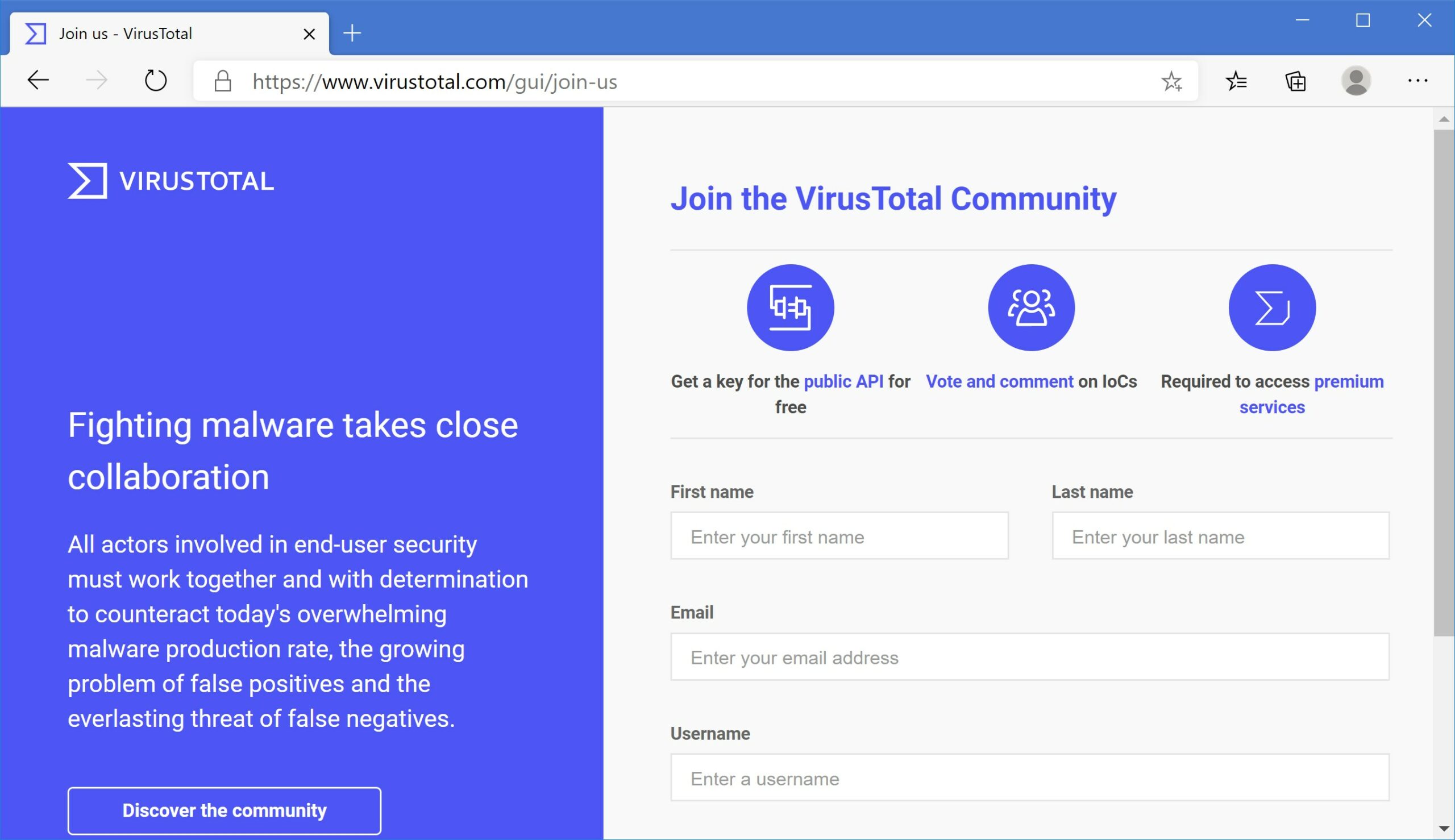Click the page vertical scrollbar thumb
This screenshot has width=1455, height=840.
coord(1444,383)
